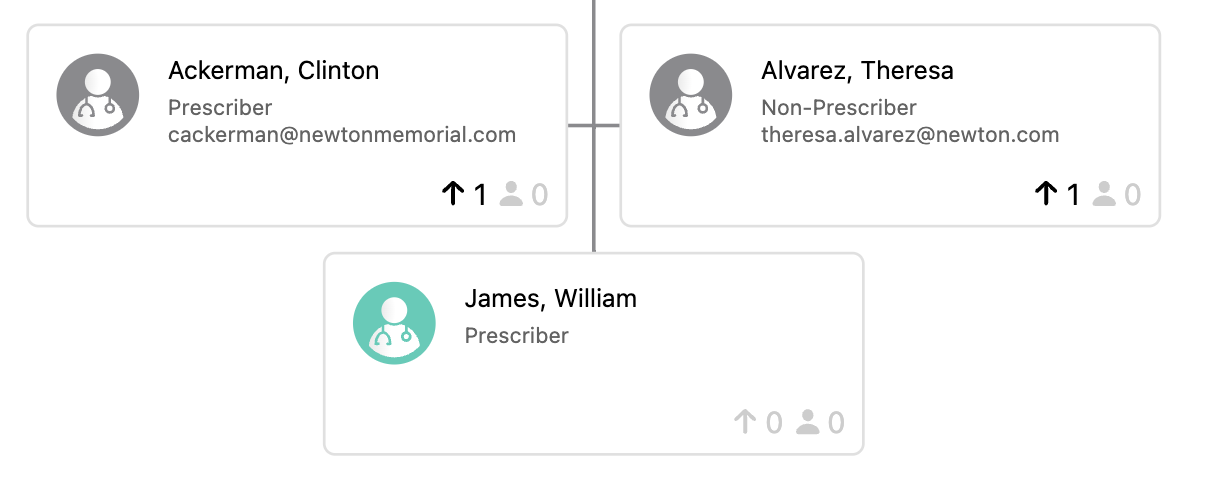Open the James, William name link
The image size is (1230, 488).
pyautogui.click(x=550, y=299)
